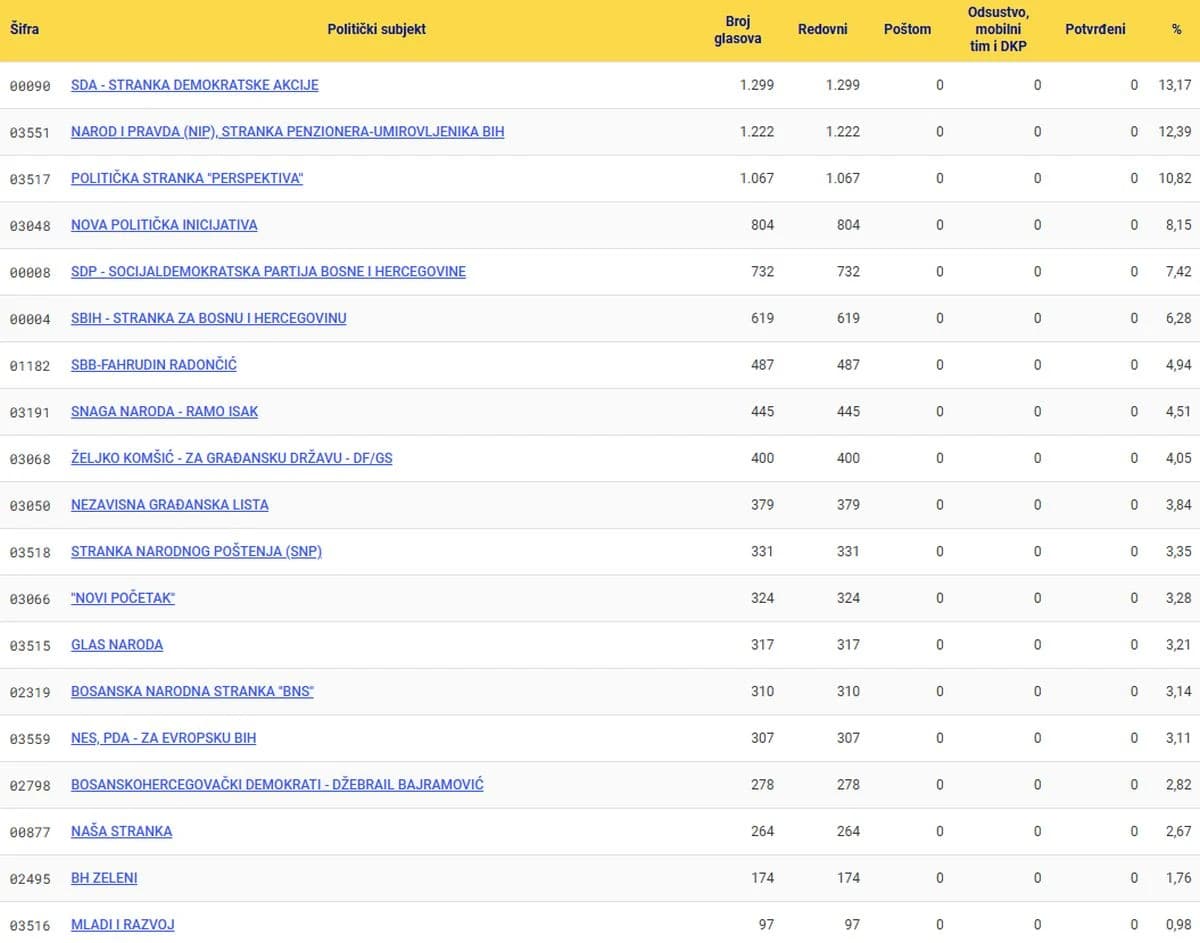Click Politička stranka "Perspektiva" link
This screenshot has height=943, width=1200.
coord(187,178)
